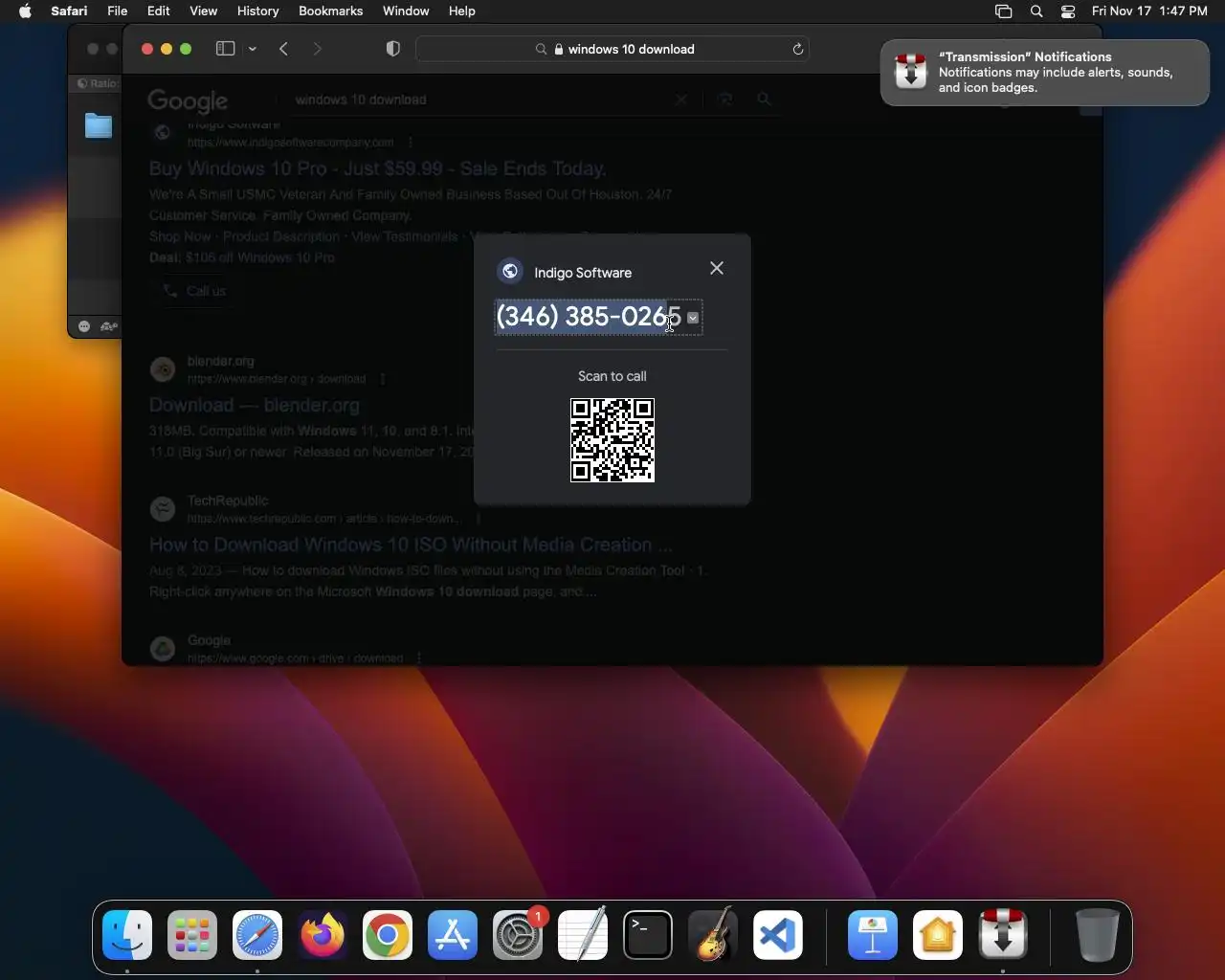Open the Edit menu

159,11
